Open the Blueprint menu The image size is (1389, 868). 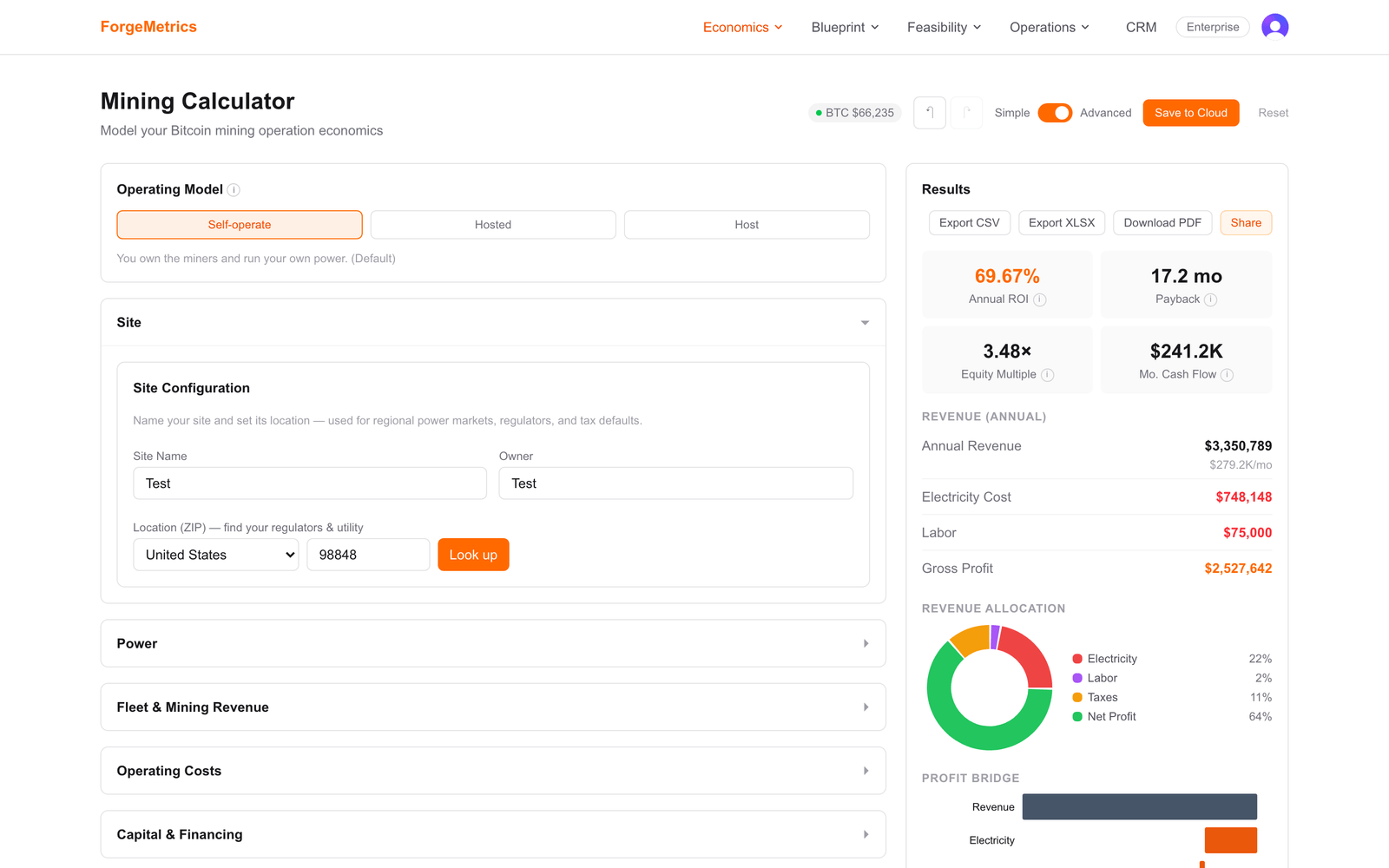coord(846,28)
